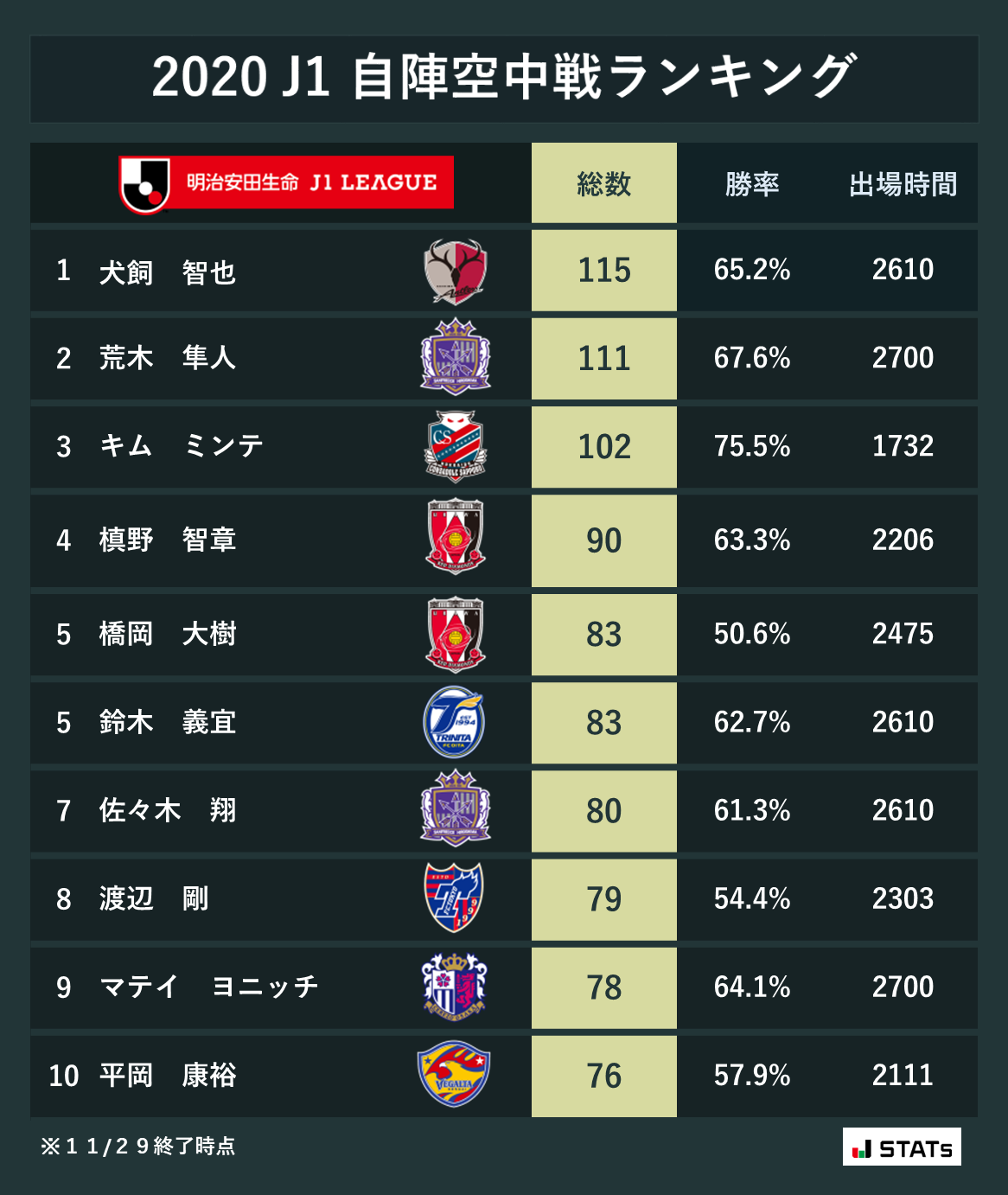
Task: Click the Urawa Reds crest beside 槙野 智章
Action: (456, 537)
